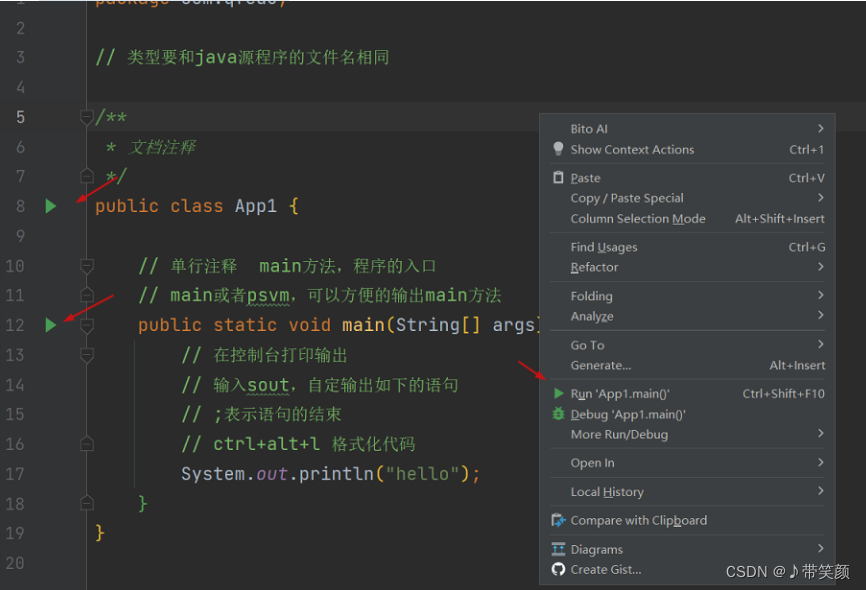Enable Column Selection Mode
Image resolution: width=866 pixels, height=590 pixels.
pyautogui.click(x=638, y=218)
